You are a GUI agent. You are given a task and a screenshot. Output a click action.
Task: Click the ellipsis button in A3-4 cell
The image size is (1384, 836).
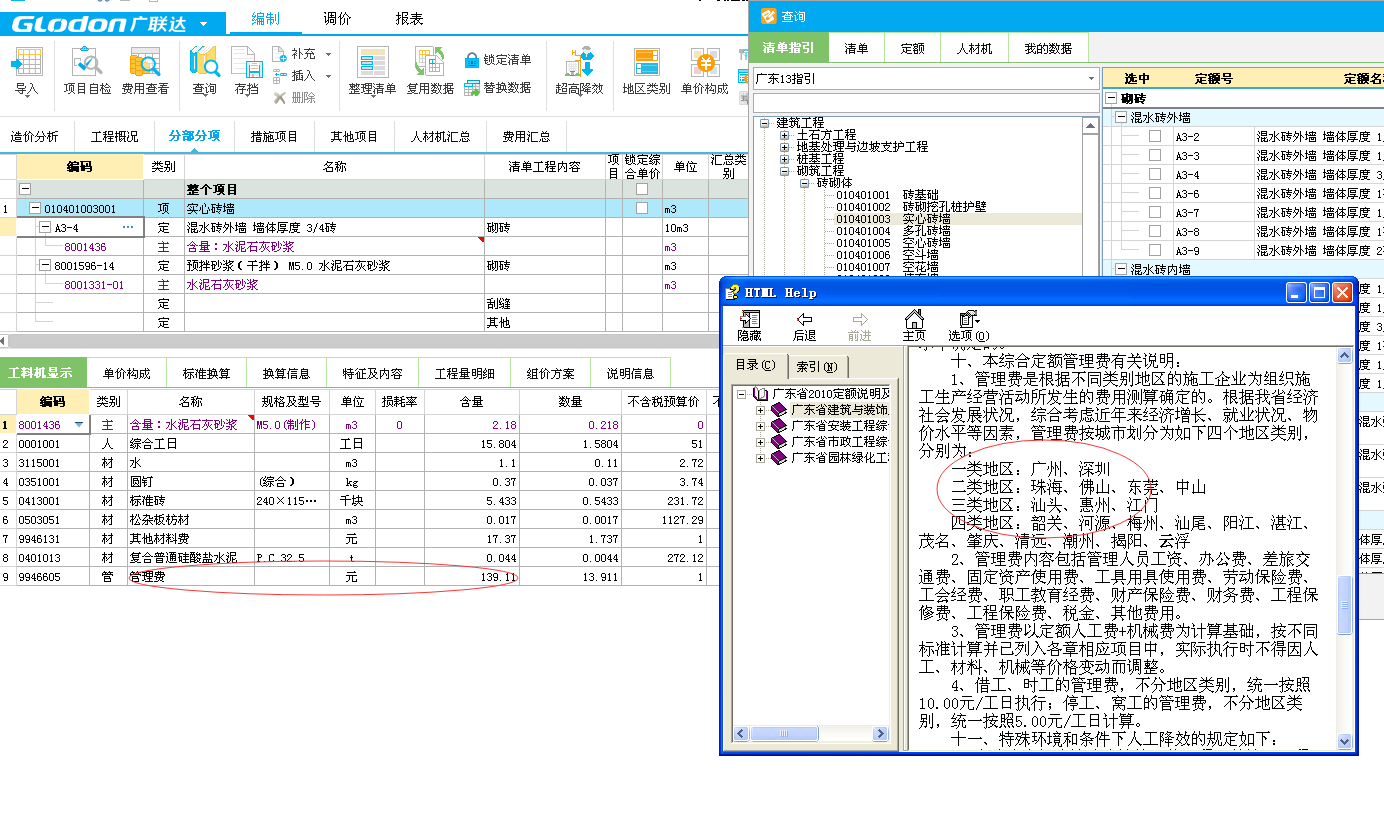[128, 227]
